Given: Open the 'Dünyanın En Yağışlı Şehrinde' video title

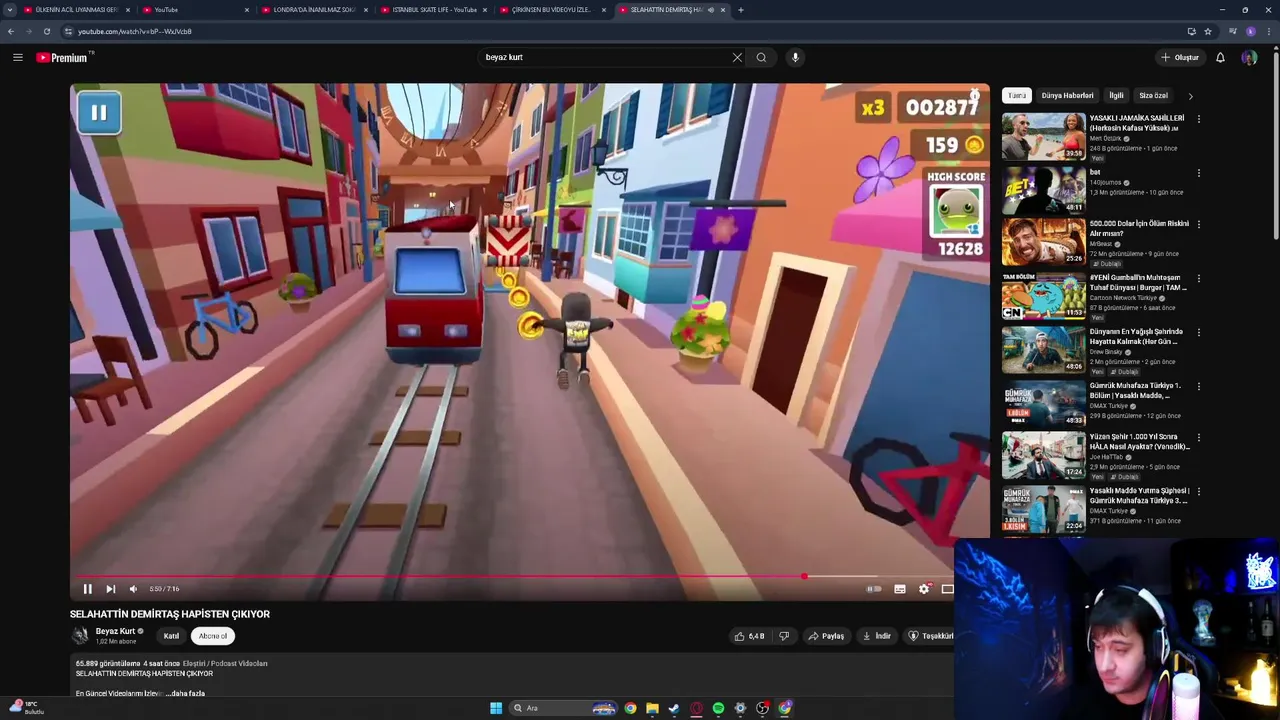Looking at the screenshot, I should point(1137,336).
